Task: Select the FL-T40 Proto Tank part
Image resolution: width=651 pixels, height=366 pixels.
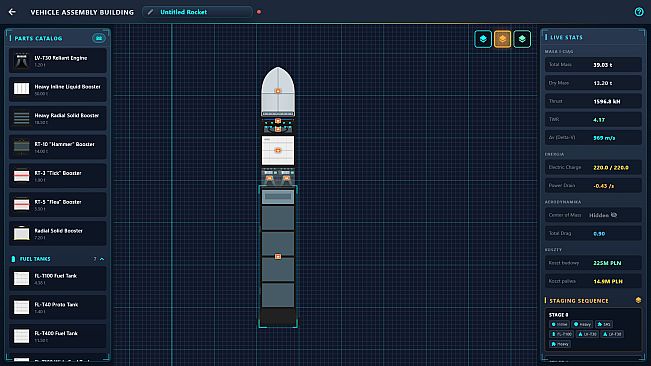Action: click(58, 307)
